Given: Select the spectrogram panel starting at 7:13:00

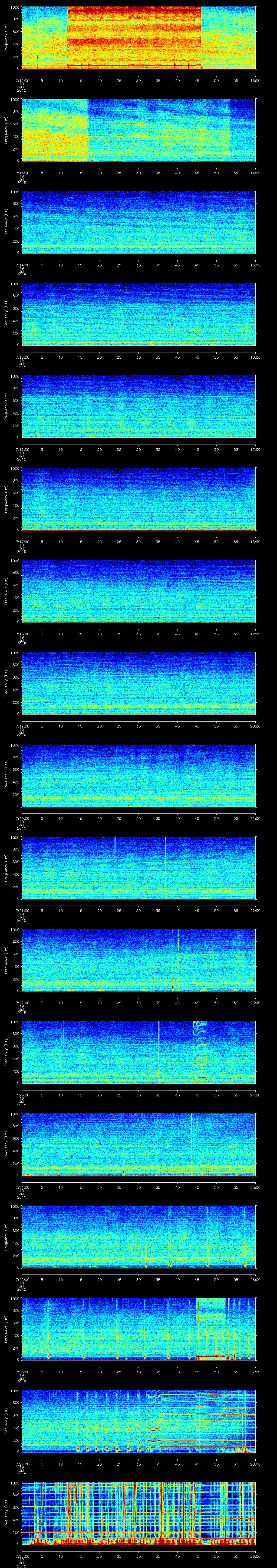Looking at the screenshot, I should [x=139, y=130].
